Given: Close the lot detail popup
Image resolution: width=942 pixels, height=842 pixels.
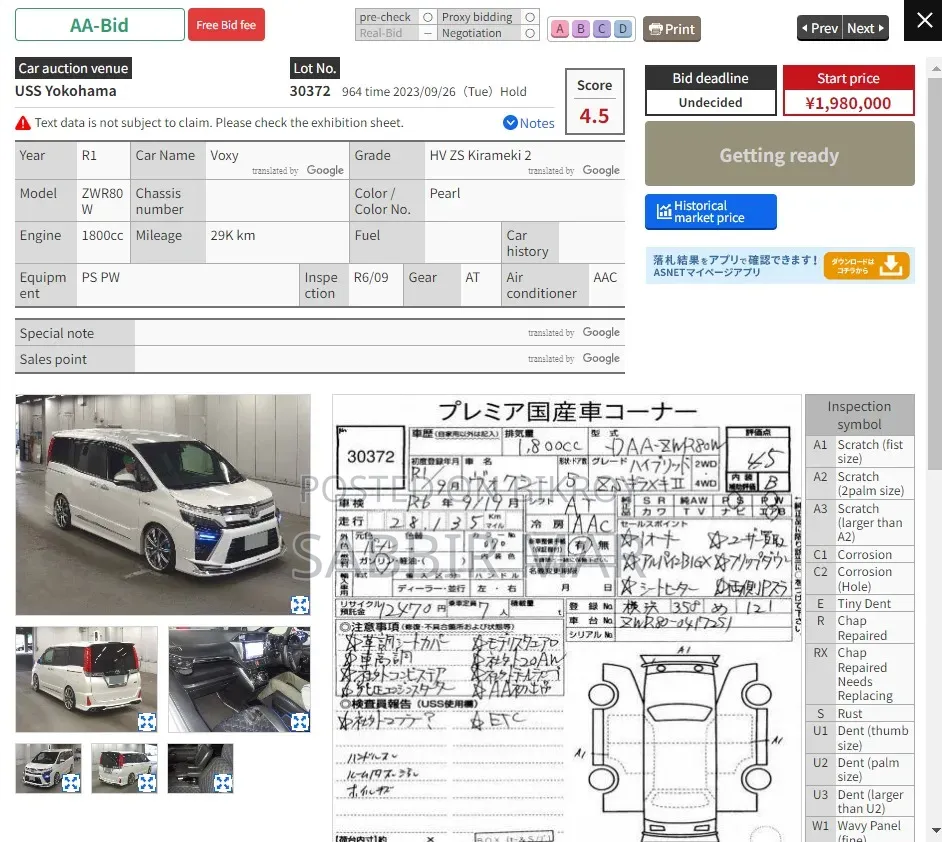Looking at the screenshot, I should [923, 20].
